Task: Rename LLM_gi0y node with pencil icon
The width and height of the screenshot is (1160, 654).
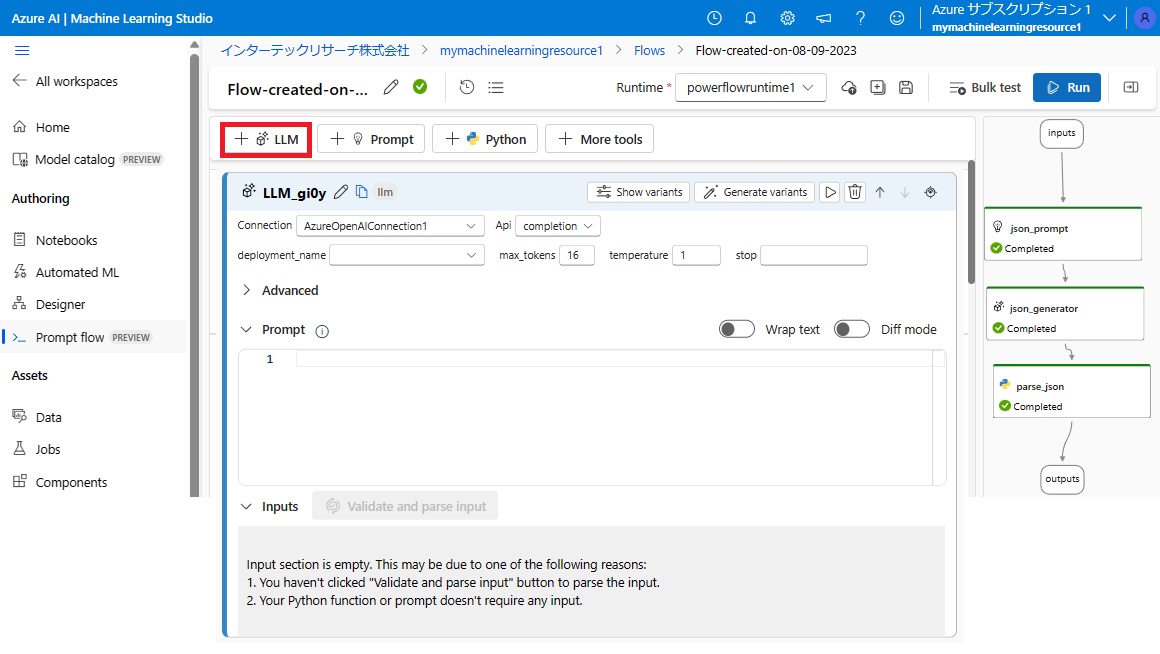Action: click(x=340, y=192)
